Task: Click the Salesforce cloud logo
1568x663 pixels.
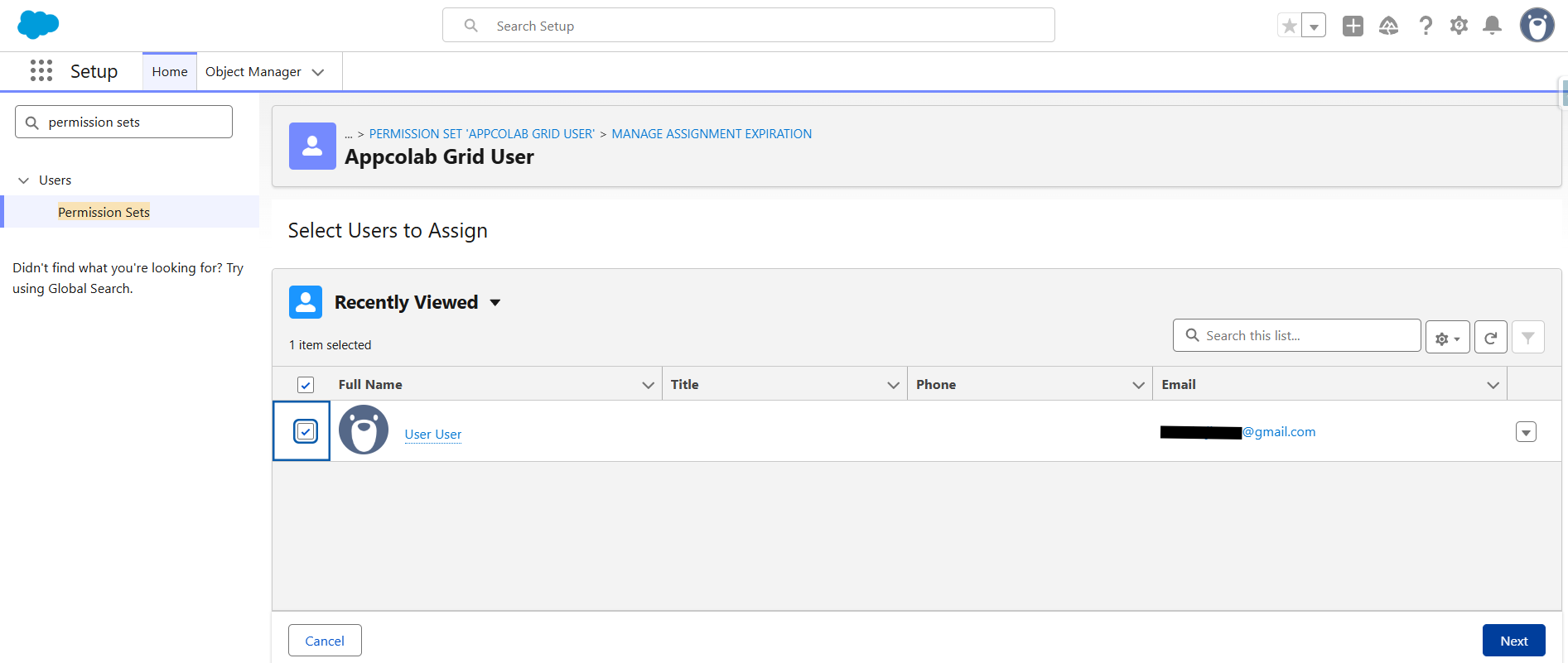Action: pos(38,25)
